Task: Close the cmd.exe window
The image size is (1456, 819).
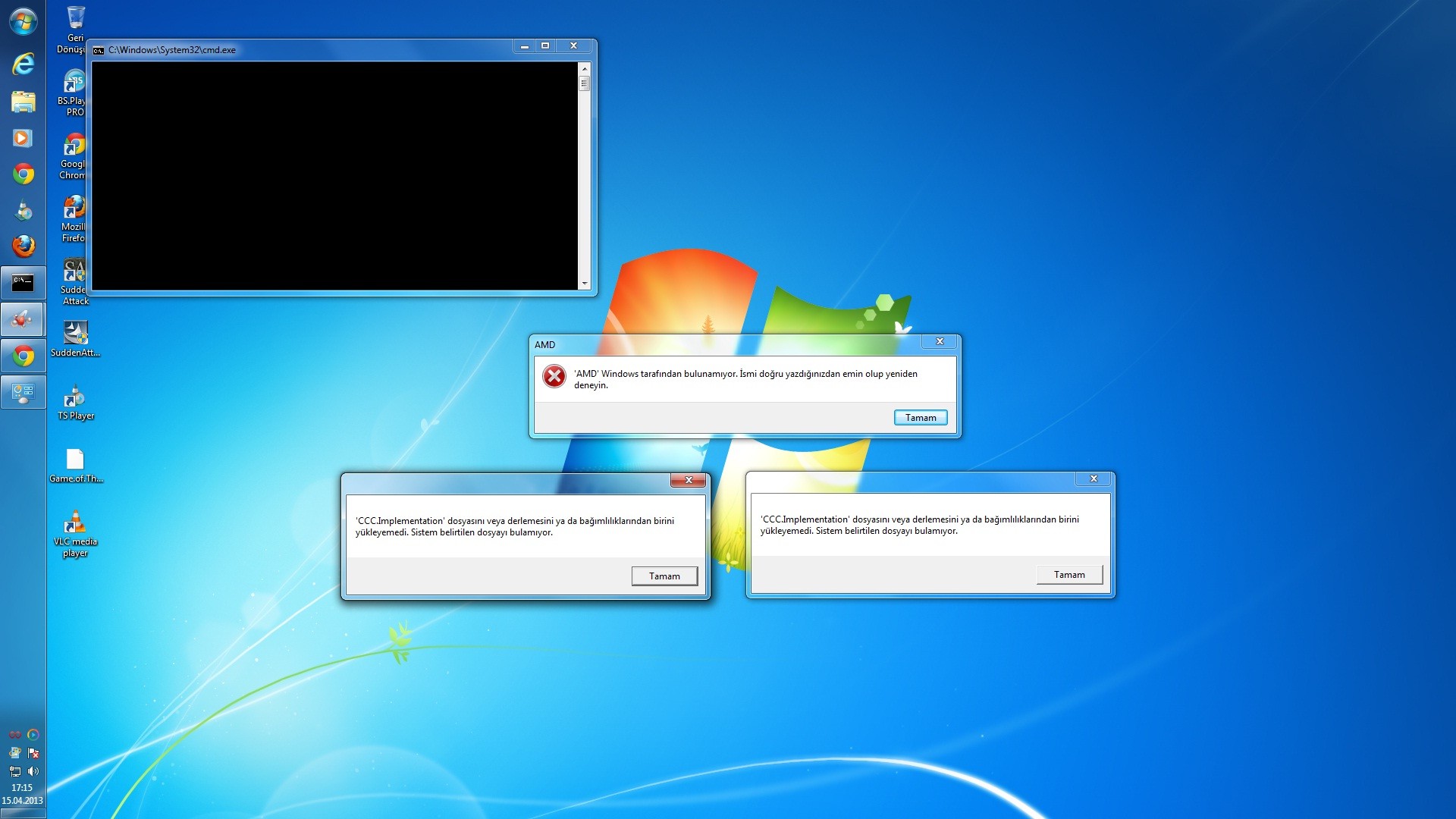Action: click(574, 46)
